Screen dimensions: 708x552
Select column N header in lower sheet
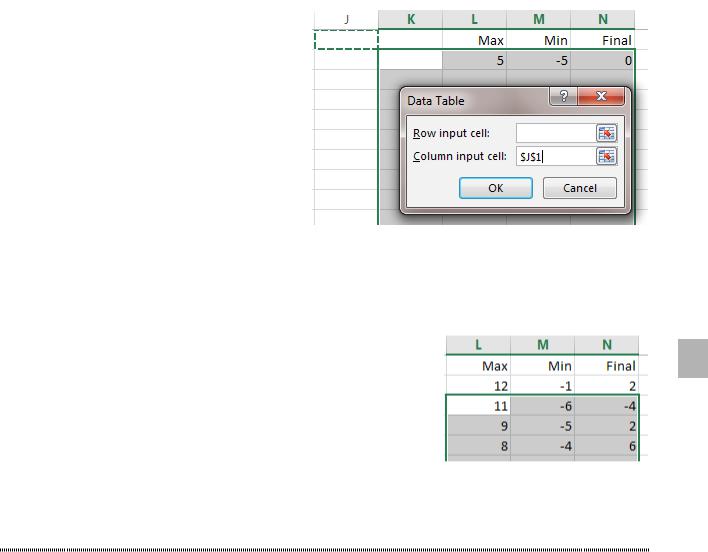click(606, 345)
